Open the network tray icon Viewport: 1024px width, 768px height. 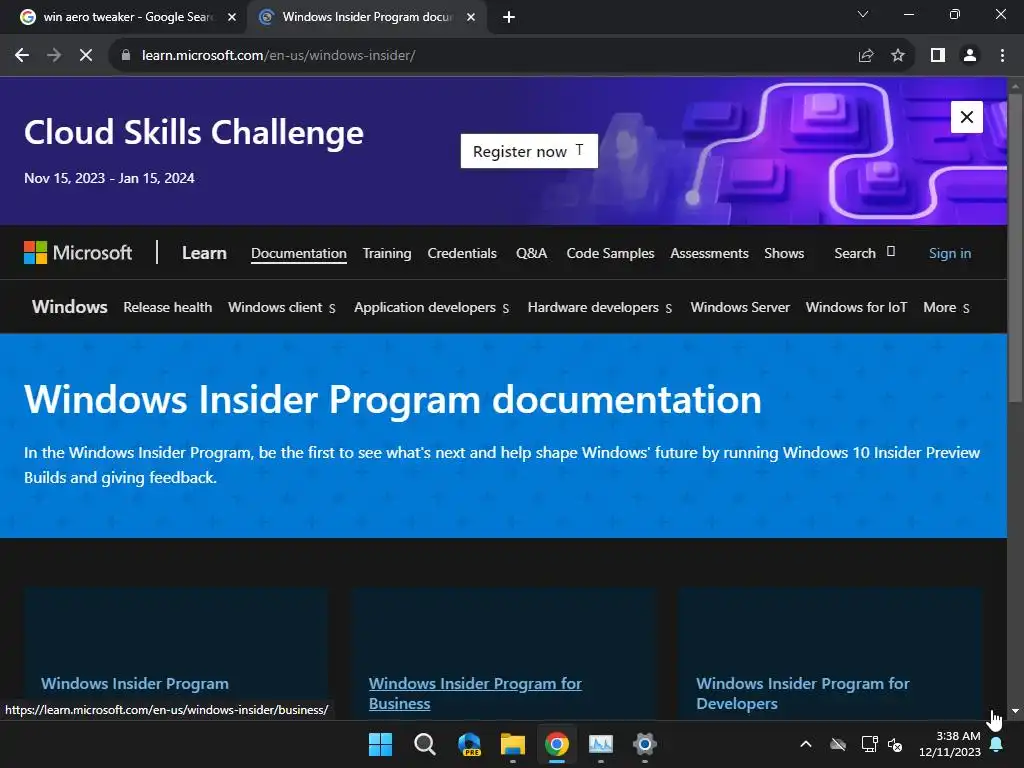(869, 744)
